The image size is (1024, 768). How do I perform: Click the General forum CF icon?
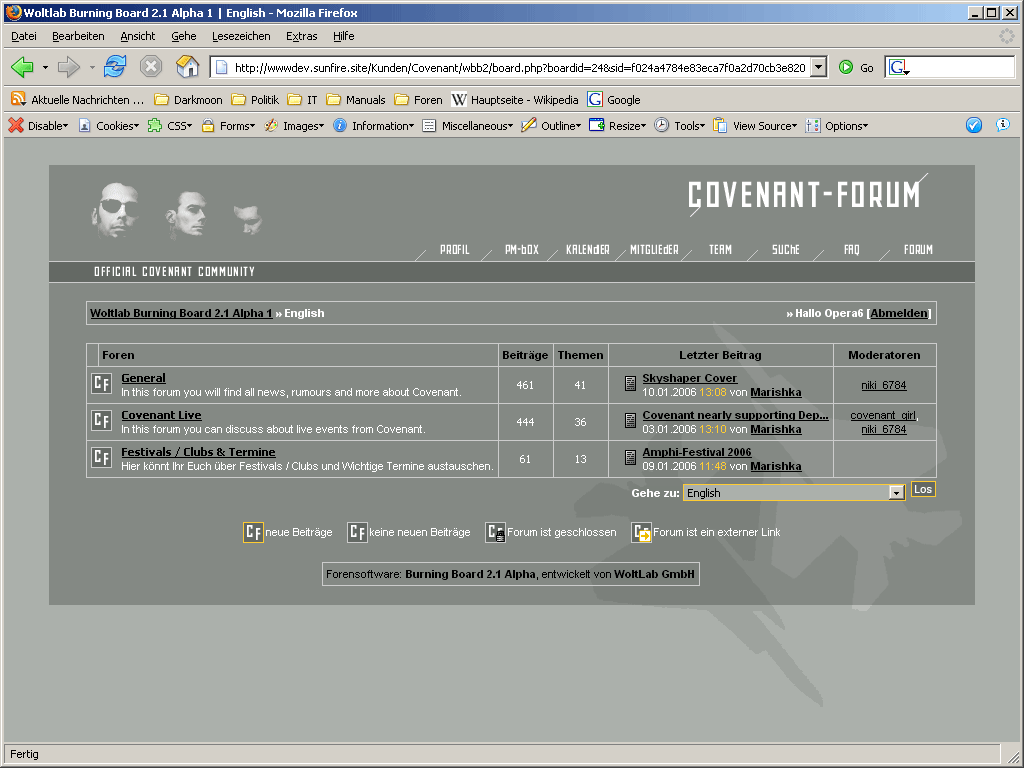[x=101, y=384]
